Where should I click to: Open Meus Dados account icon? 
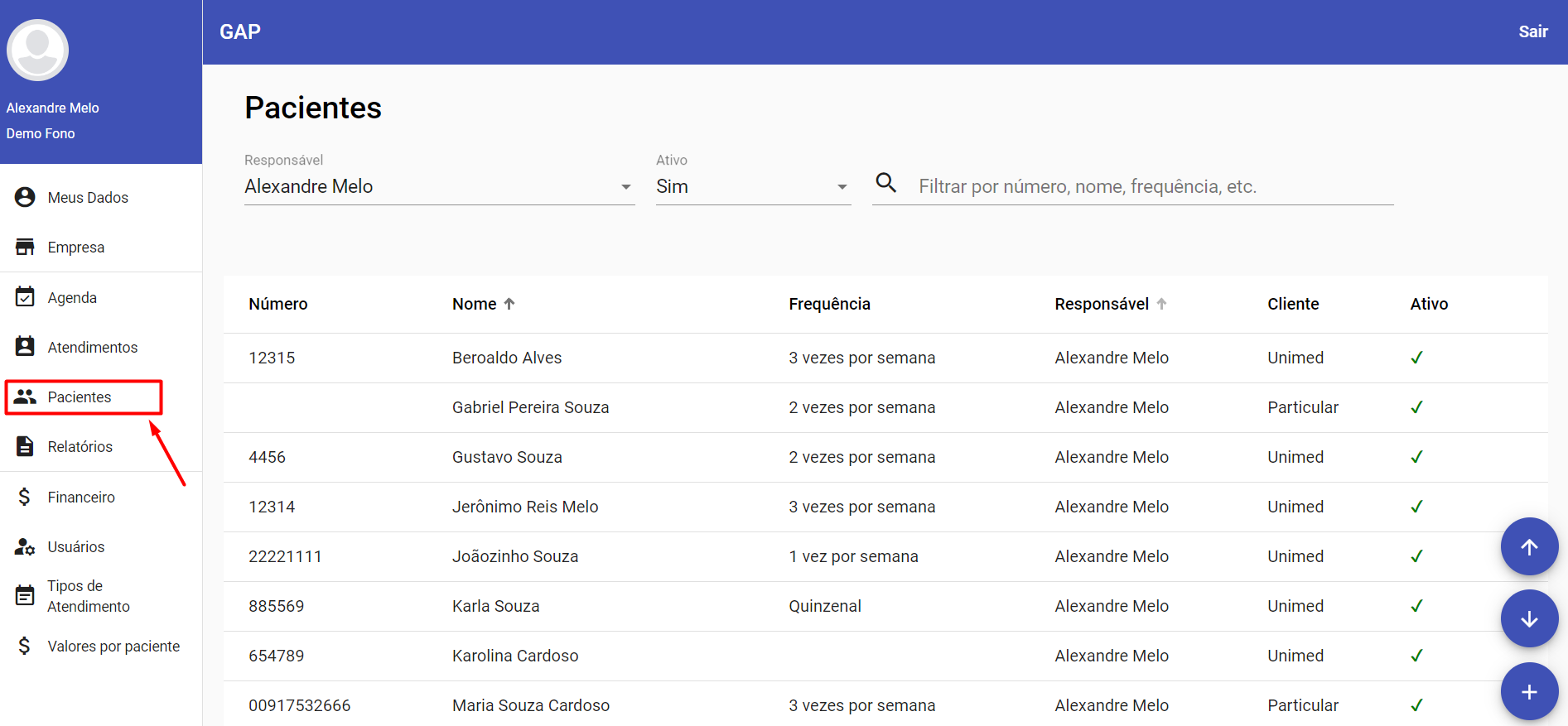pyautogui.click(x=25, y=197)
